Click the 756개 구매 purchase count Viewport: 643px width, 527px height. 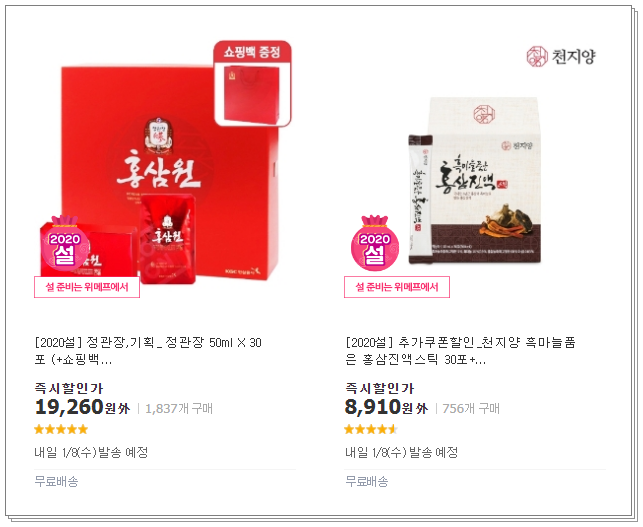[471, 408]
